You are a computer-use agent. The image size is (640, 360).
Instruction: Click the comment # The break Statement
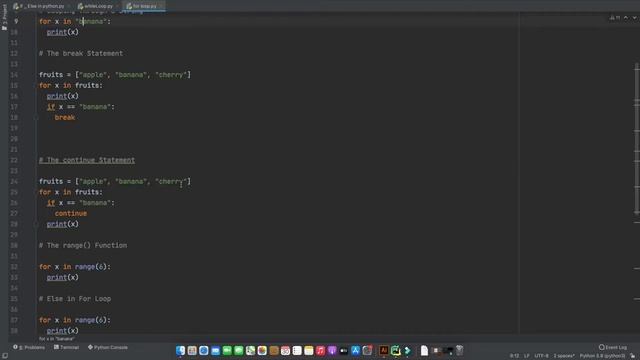[81, 53]
